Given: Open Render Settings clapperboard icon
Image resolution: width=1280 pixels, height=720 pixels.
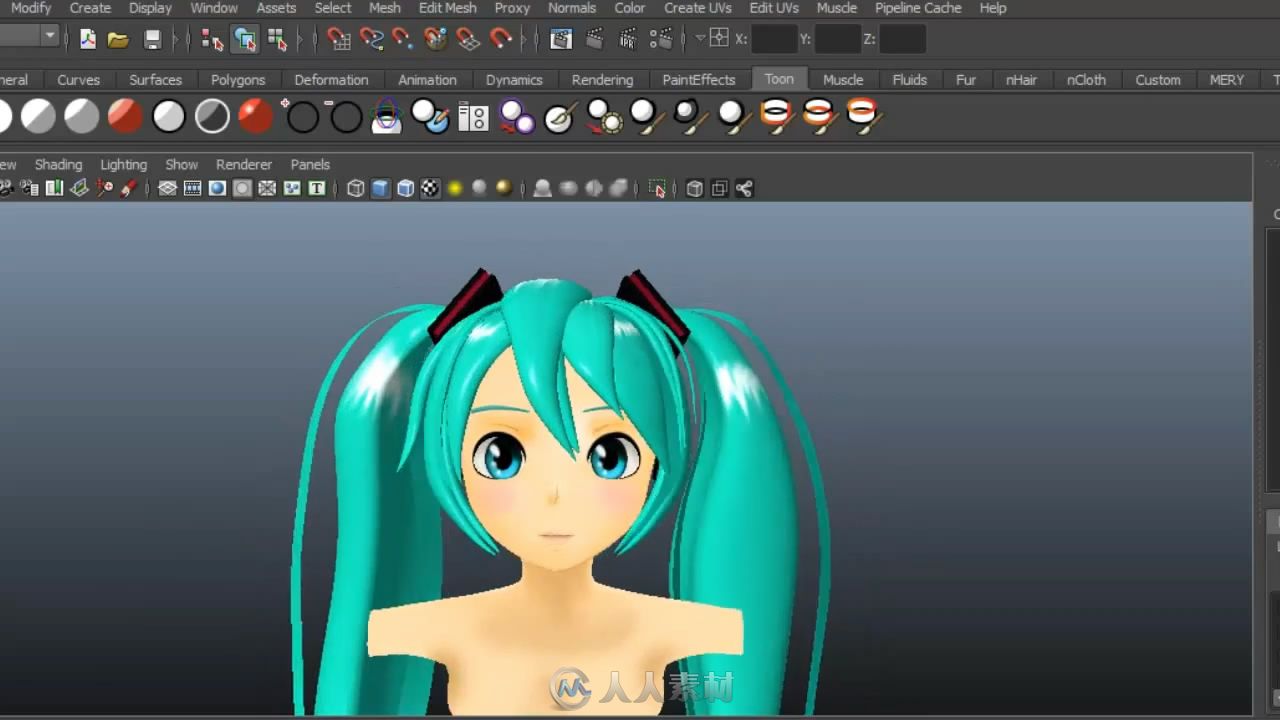Looking at the screenshot, I should [x=661, y=40].
